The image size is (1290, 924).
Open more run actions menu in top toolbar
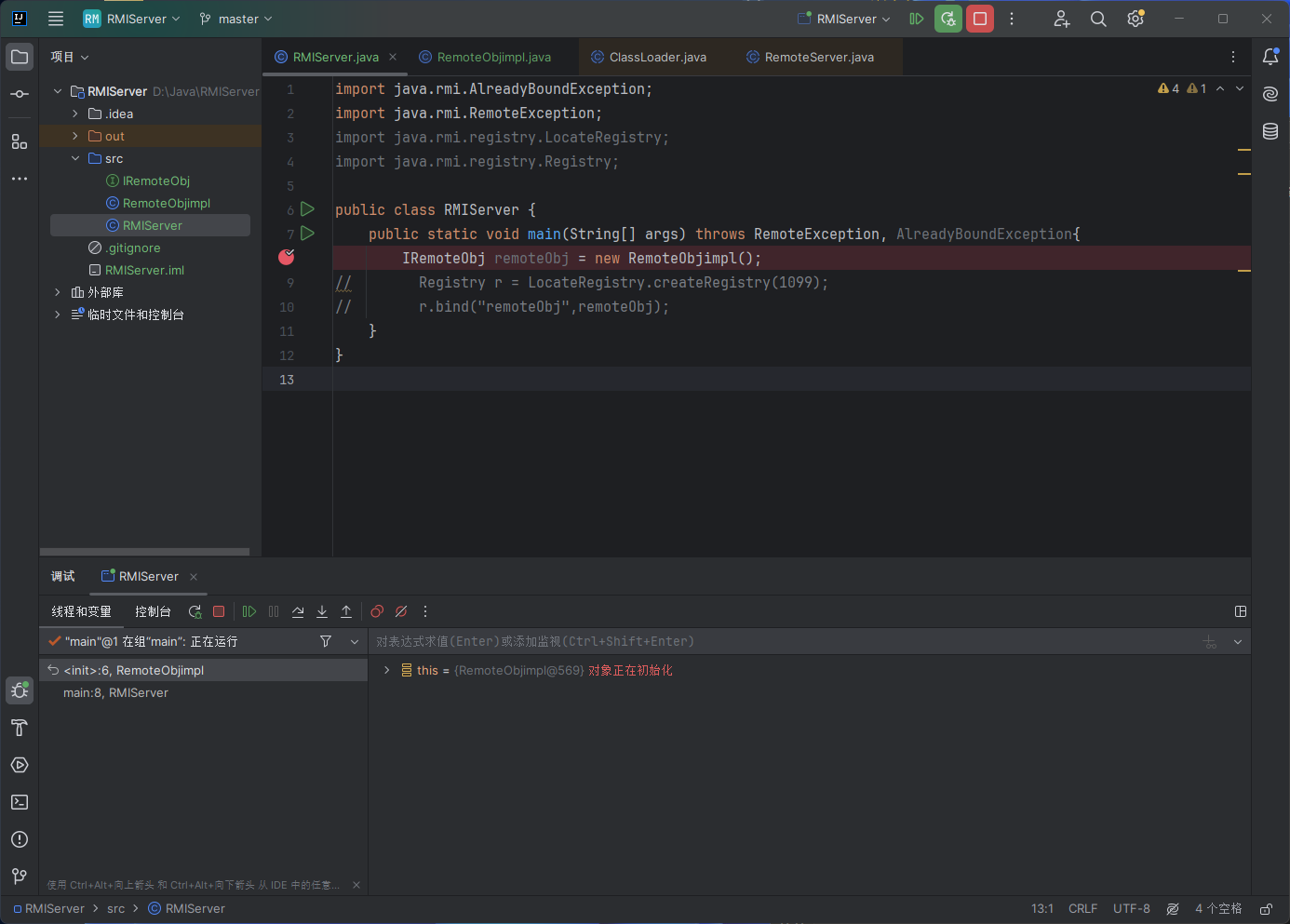coord(1012,19)
